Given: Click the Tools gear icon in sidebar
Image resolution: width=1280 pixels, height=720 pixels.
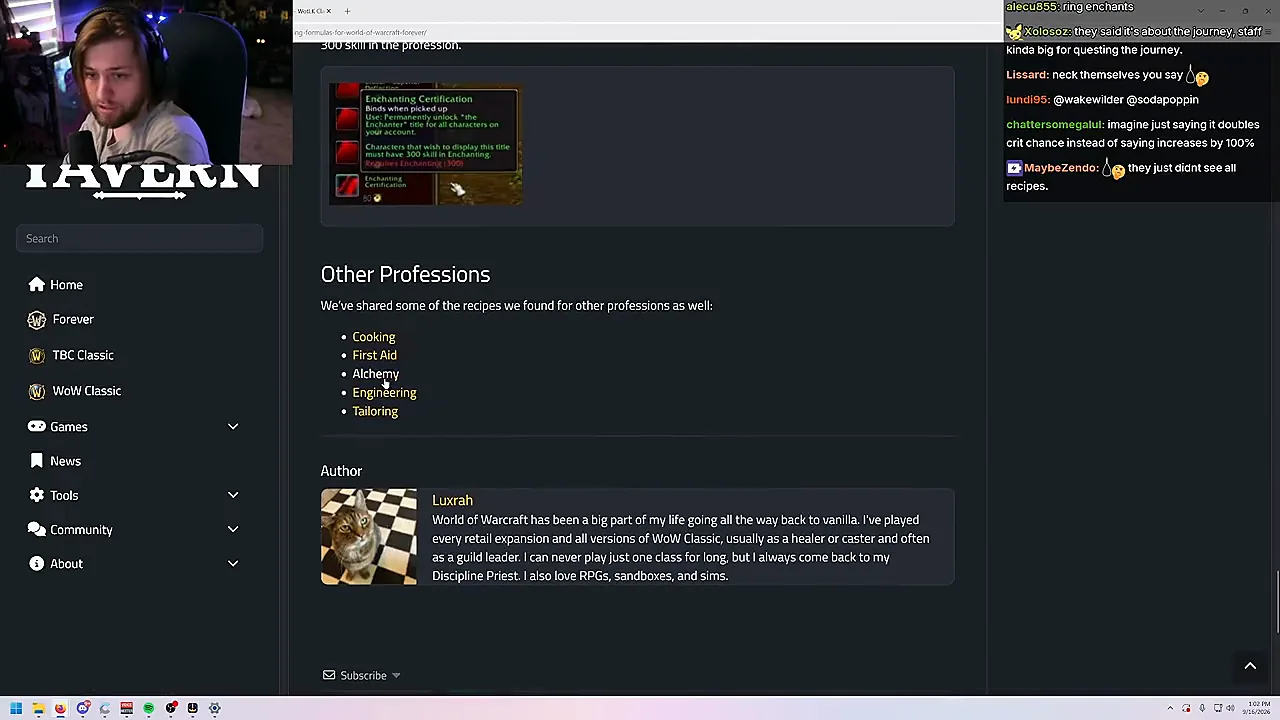Looking at the screenshot, I should (37, 495).
